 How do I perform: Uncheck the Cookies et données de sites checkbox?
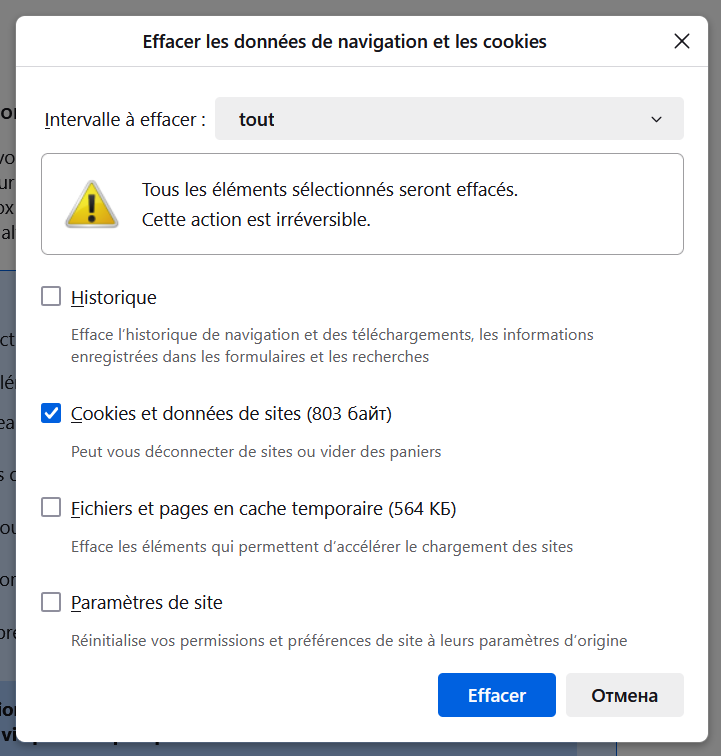pos(51,413)
